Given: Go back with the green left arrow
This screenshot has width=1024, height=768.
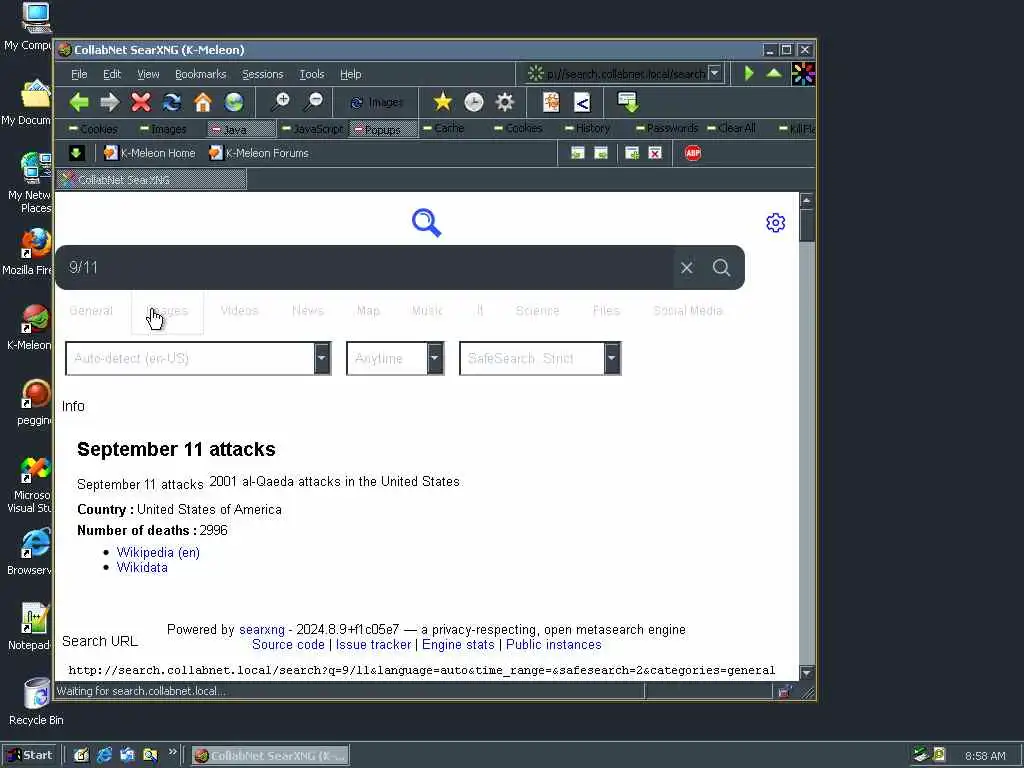Looking at the screenshot, I should pos(79,102).
